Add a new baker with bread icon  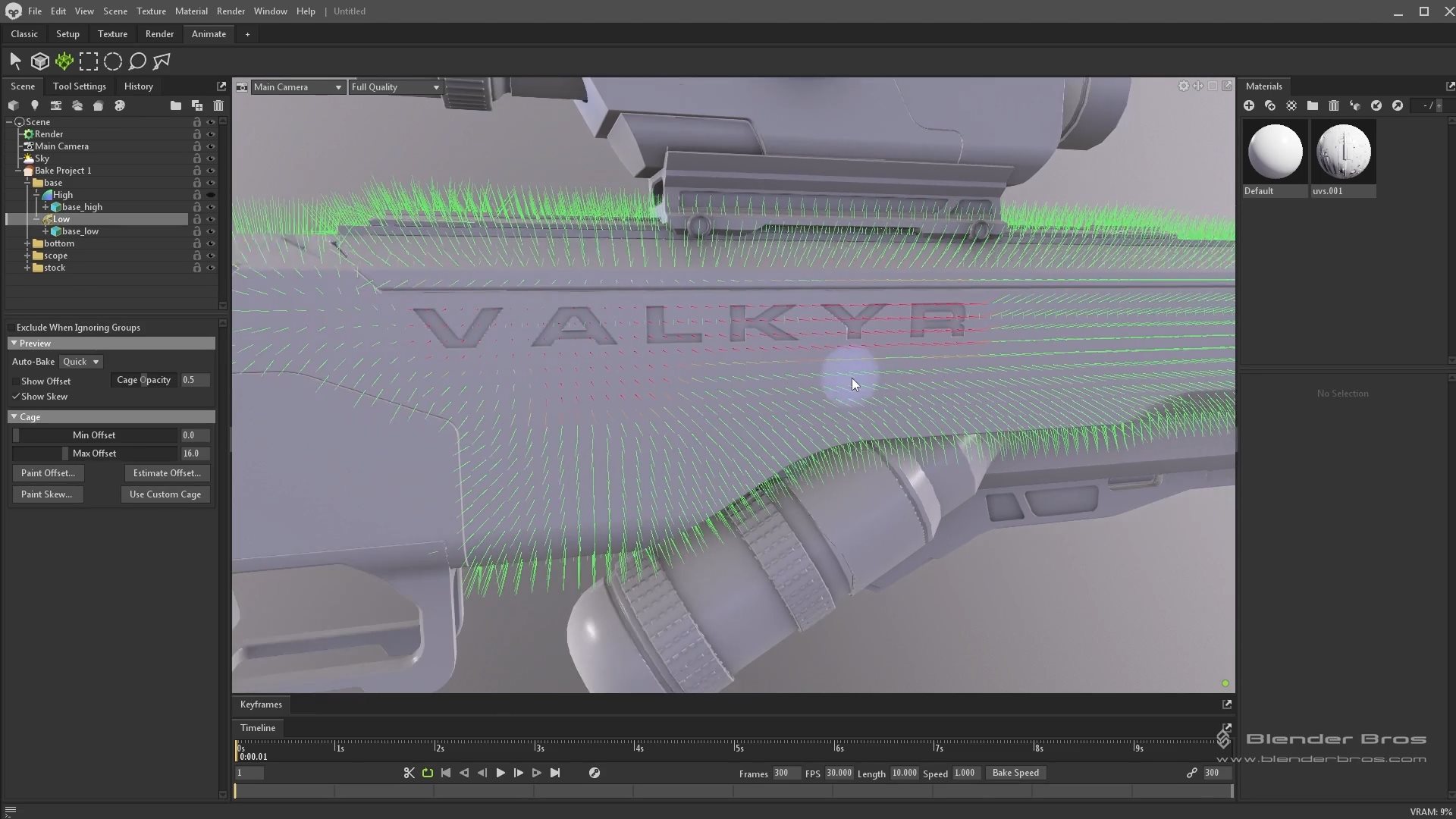click(98, 106)
